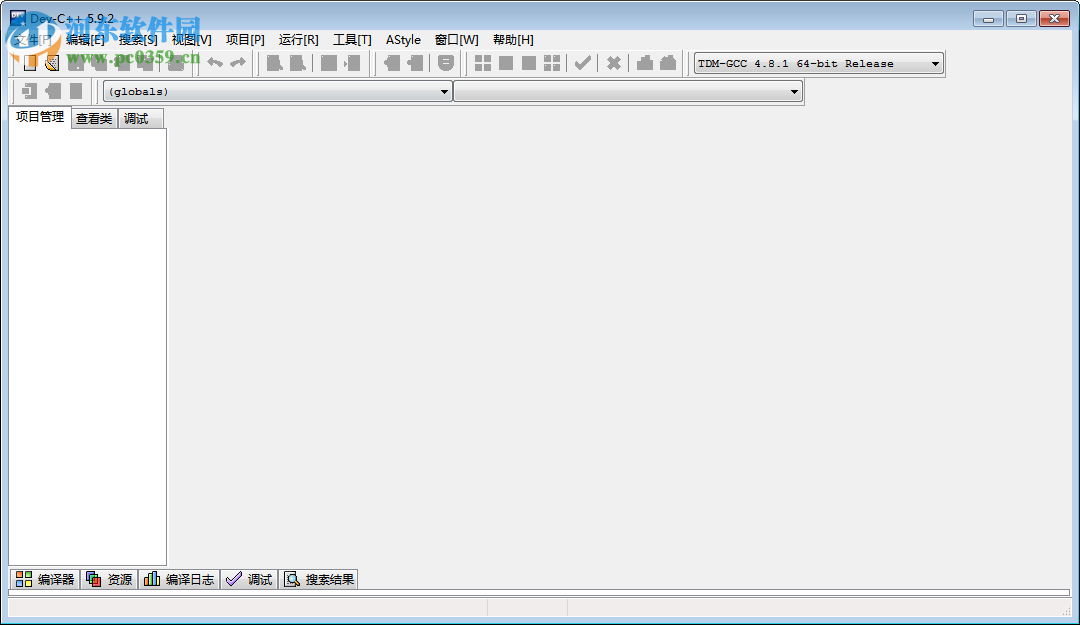Open the function list dropdown beside globals
The height and width of the screenshot is (625, 1080).
[x=793, y=91]
